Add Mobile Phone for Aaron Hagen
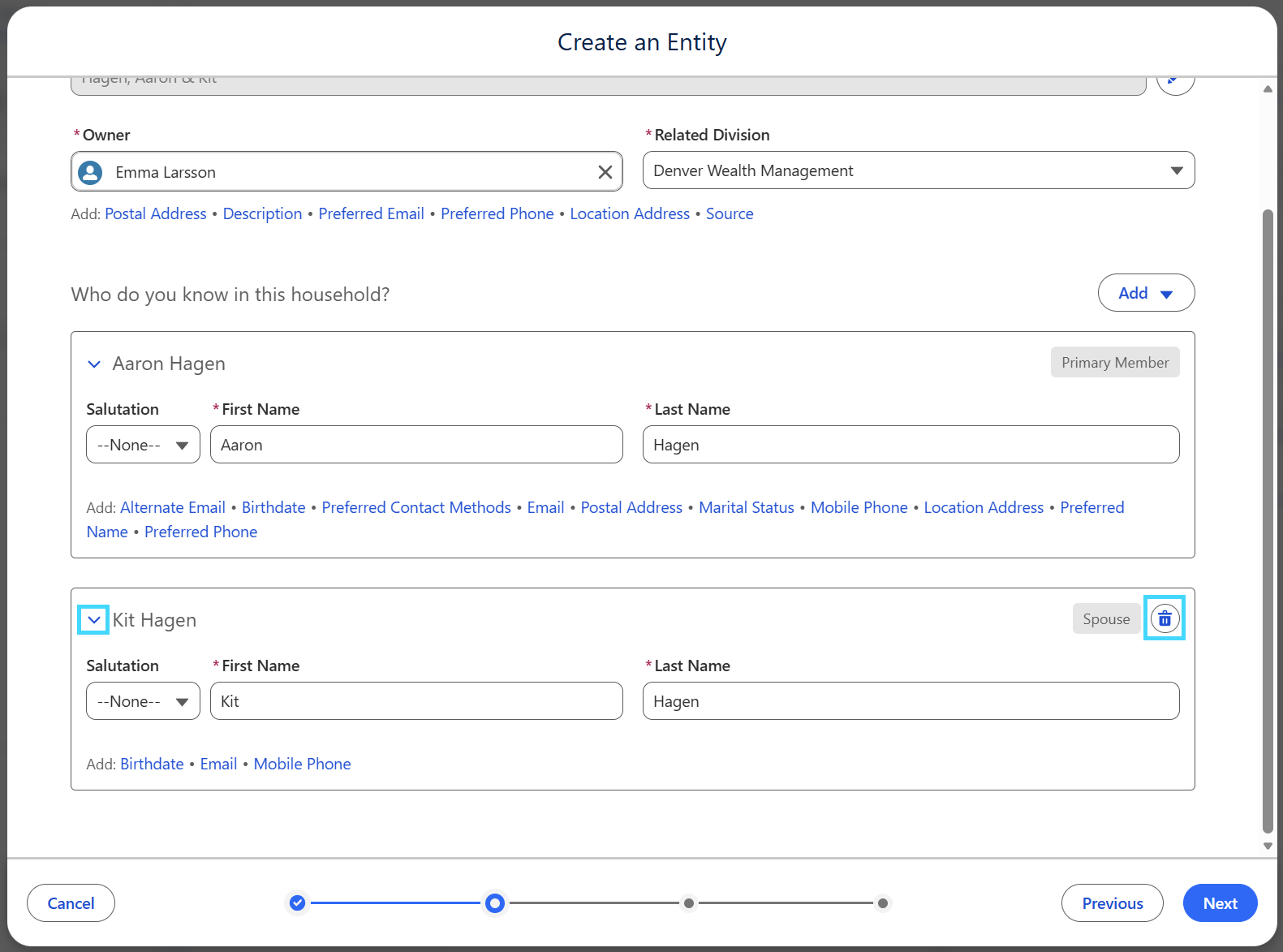This screenshot has width=1283, height=952. tap(859, 507)
